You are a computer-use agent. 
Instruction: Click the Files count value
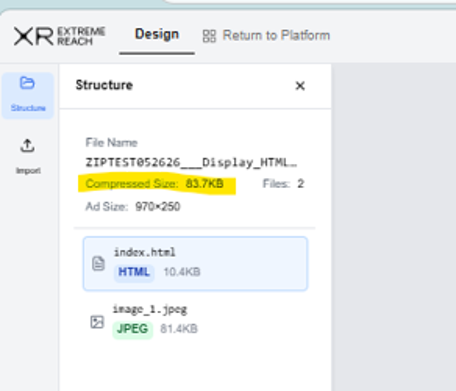pos(300,184)
